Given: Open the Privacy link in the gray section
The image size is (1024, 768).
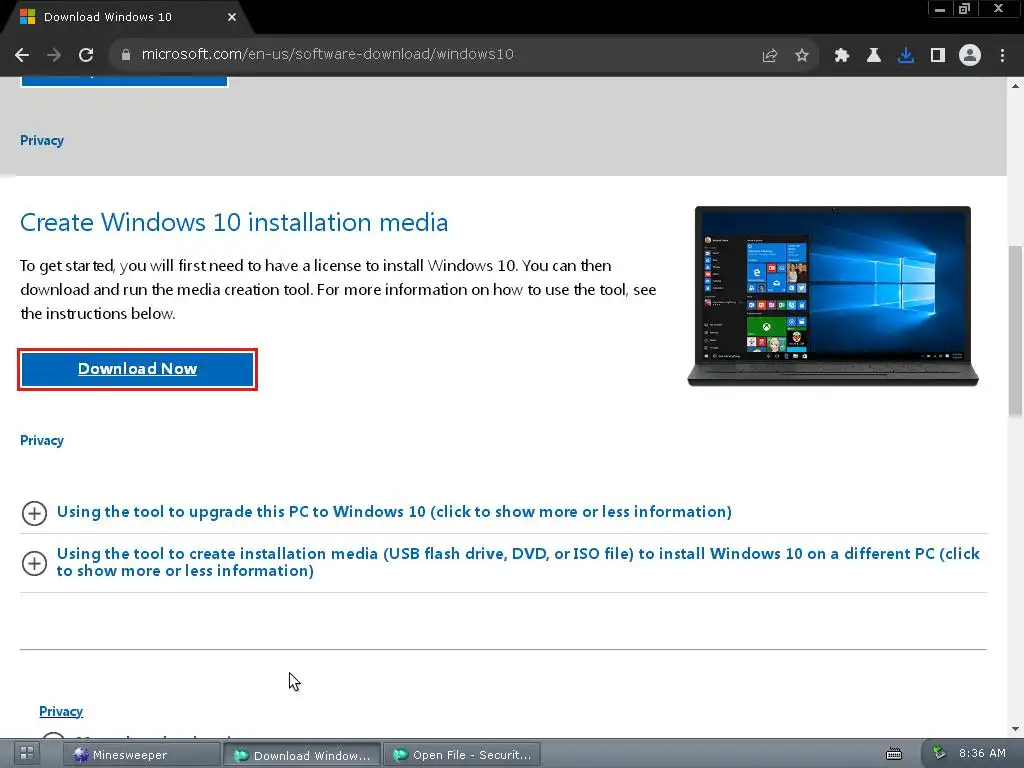Looking at the screenshot, I should tap(42, 140).
